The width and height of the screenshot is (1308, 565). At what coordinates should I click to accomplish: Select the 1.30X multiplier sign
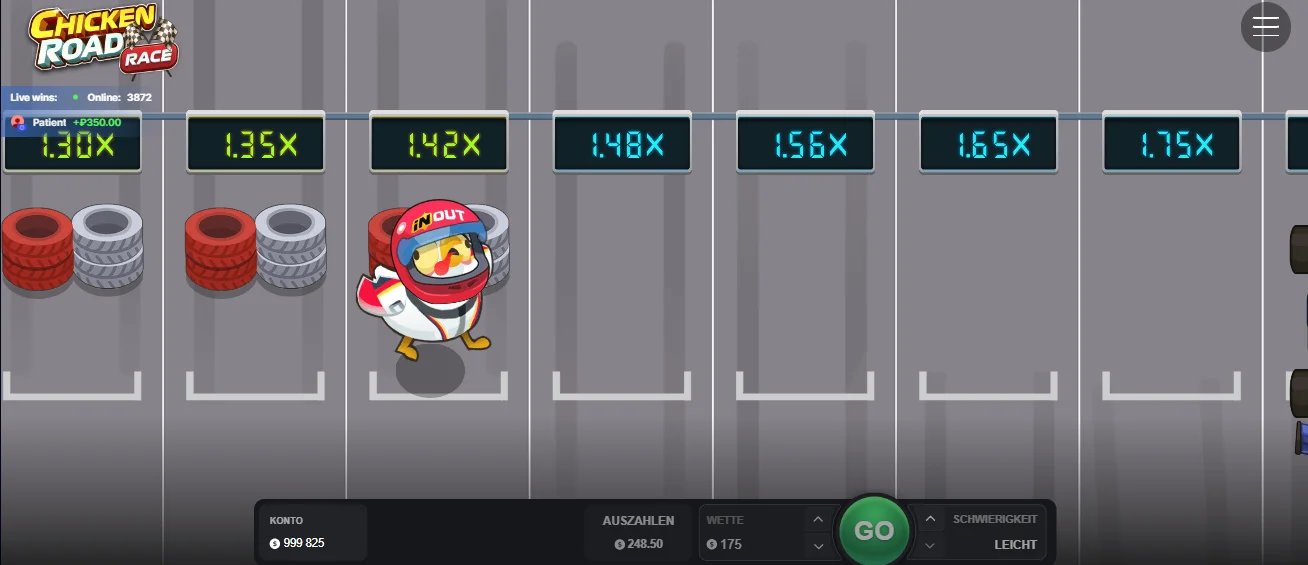pos(72,144)
